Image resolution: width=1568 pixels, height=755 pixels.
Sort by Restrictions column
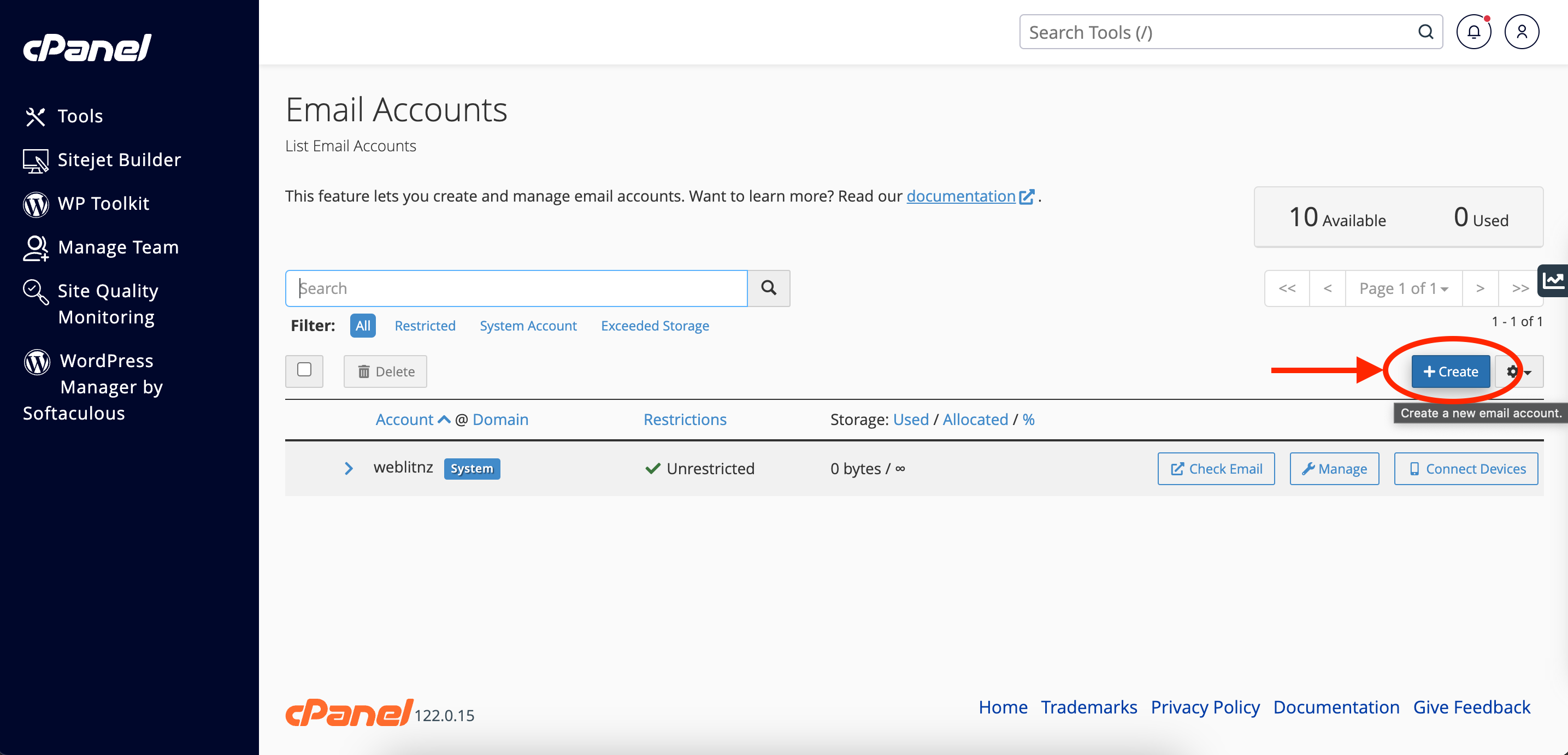685,420
